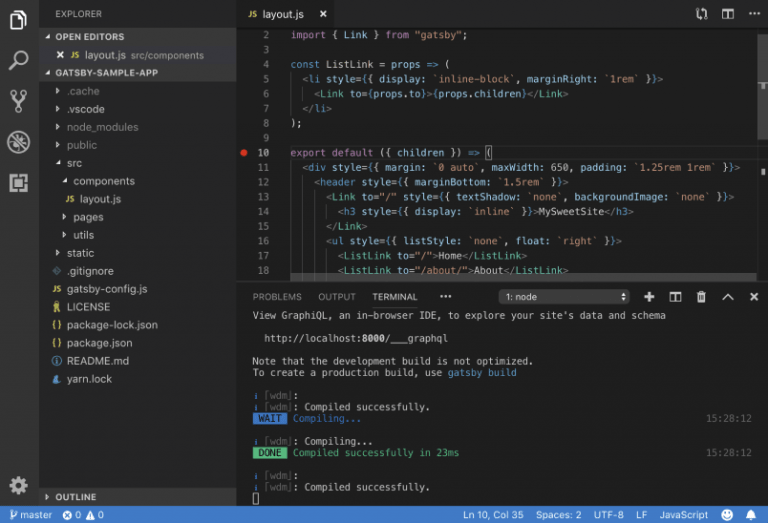
Task: Open the Search view icon
Action: [x=18, y=61]
